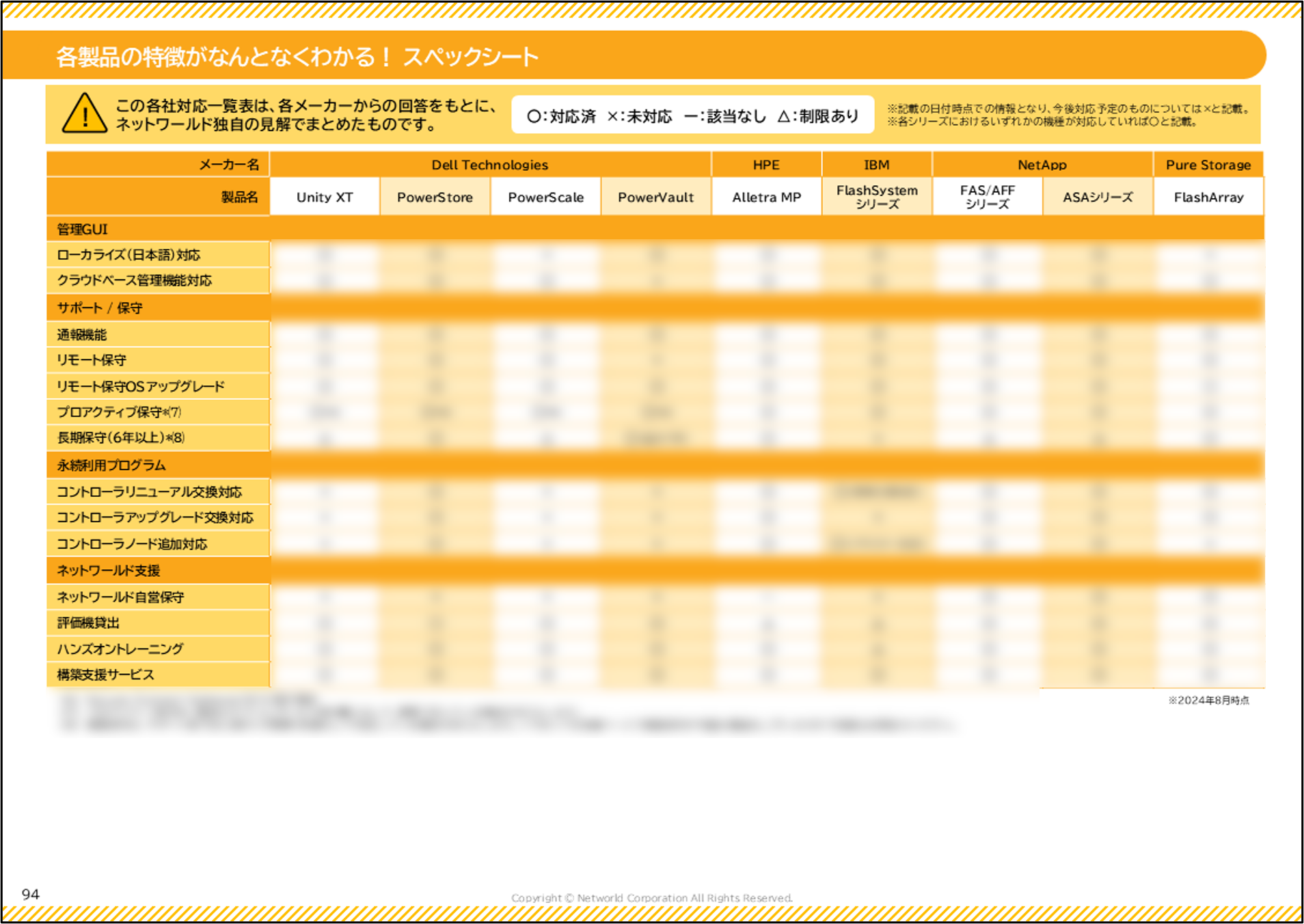Click the 通報機能 row label
This screenshot has width=1304, height=924.
pyautogui.click(x=158, y=334)
